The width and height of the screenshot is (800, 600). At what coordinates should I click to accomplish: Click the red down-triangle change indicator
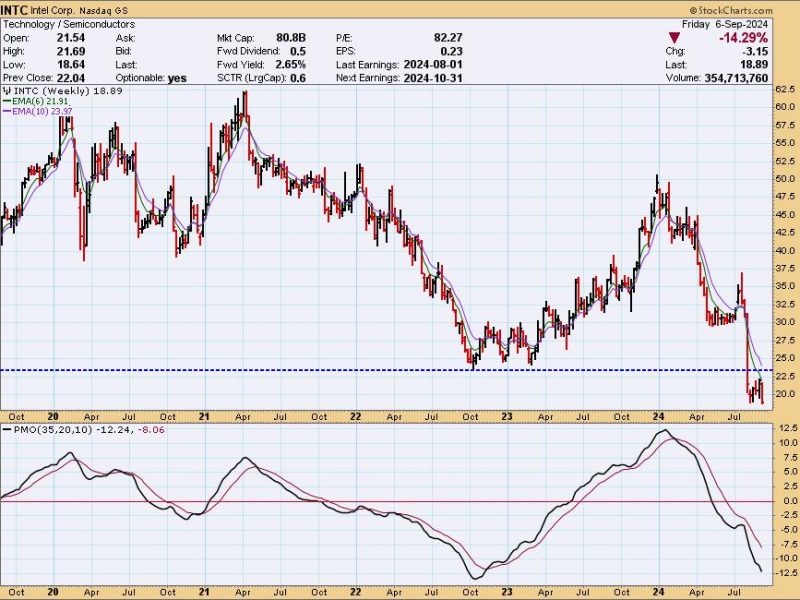tap(674, 38)
